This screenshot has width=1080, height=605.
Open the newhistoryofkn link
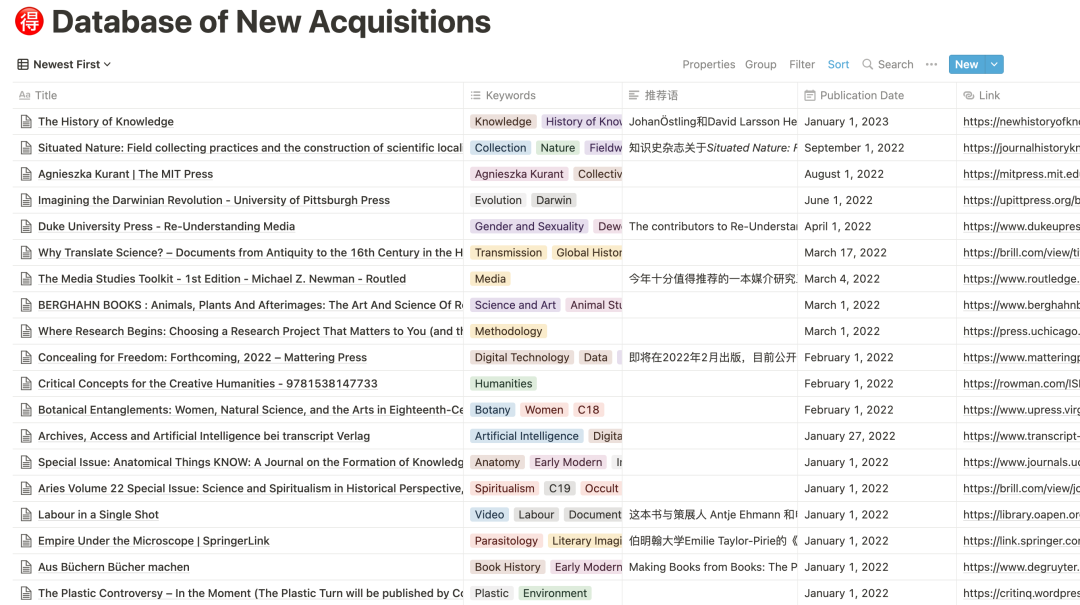click(1021, 121)
